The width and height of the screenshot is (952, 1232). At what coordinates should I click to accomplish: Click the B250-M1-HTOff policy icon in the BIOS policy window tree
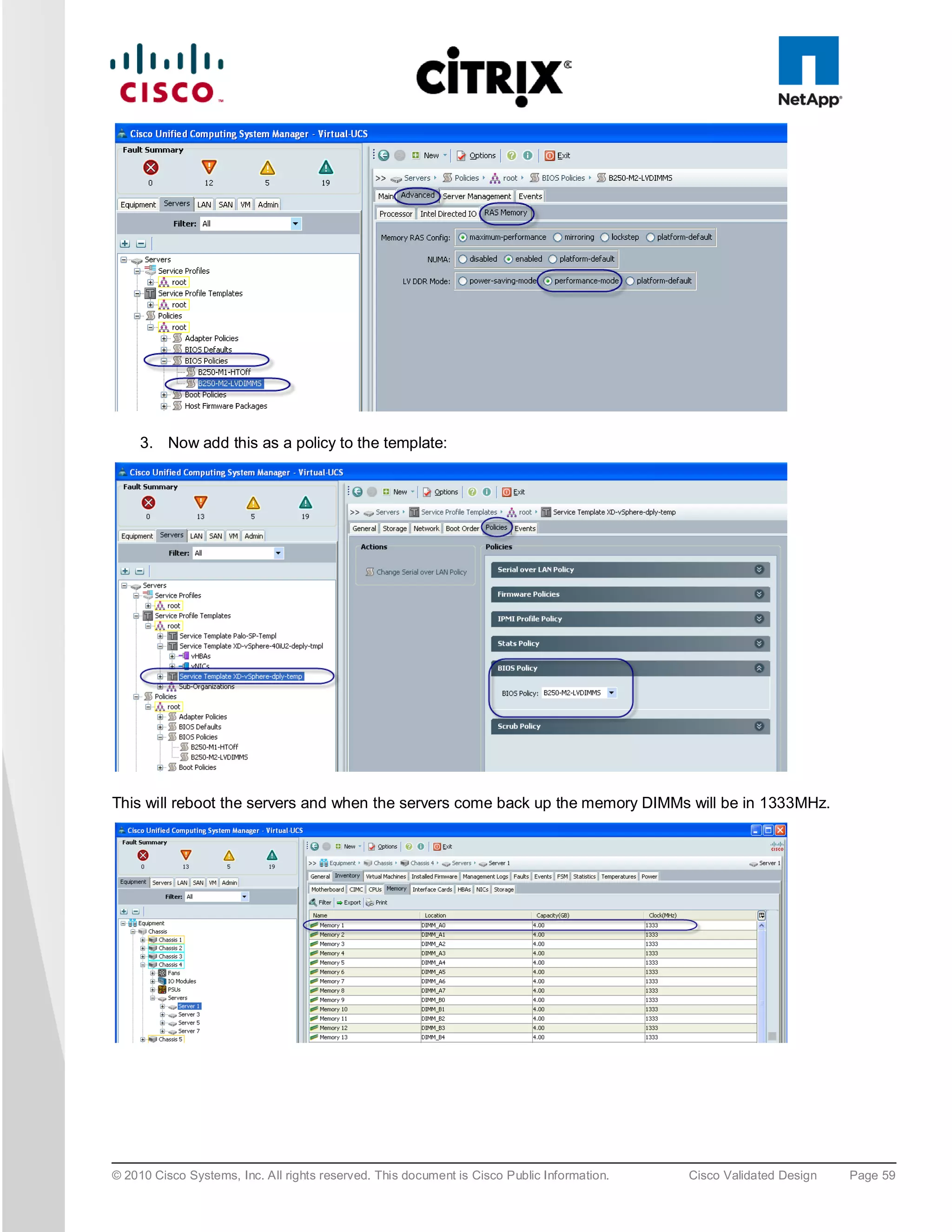click(x=191, y=372)
